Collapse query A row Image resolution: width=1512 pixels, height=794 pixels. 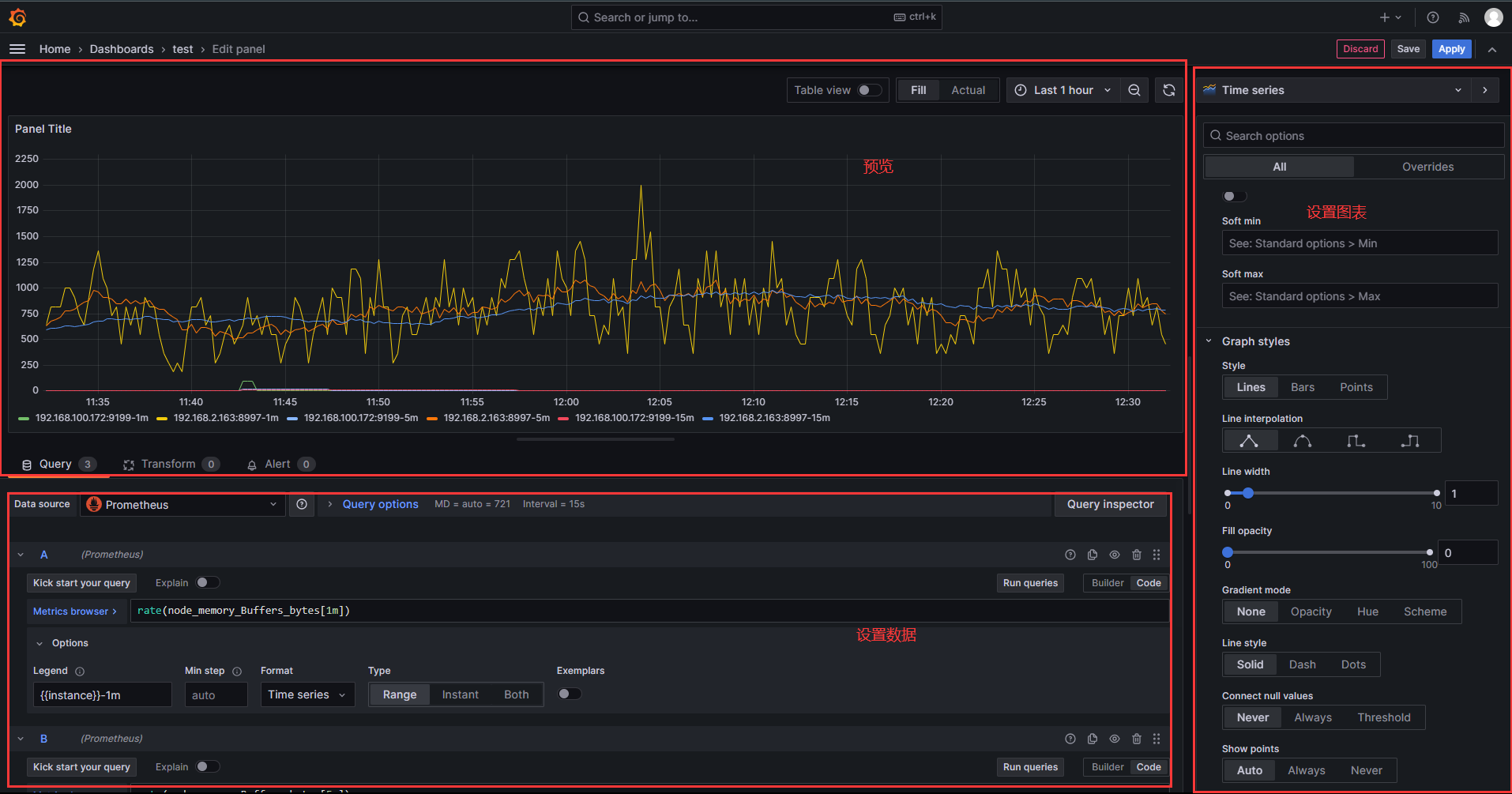(x=21, y=555)
